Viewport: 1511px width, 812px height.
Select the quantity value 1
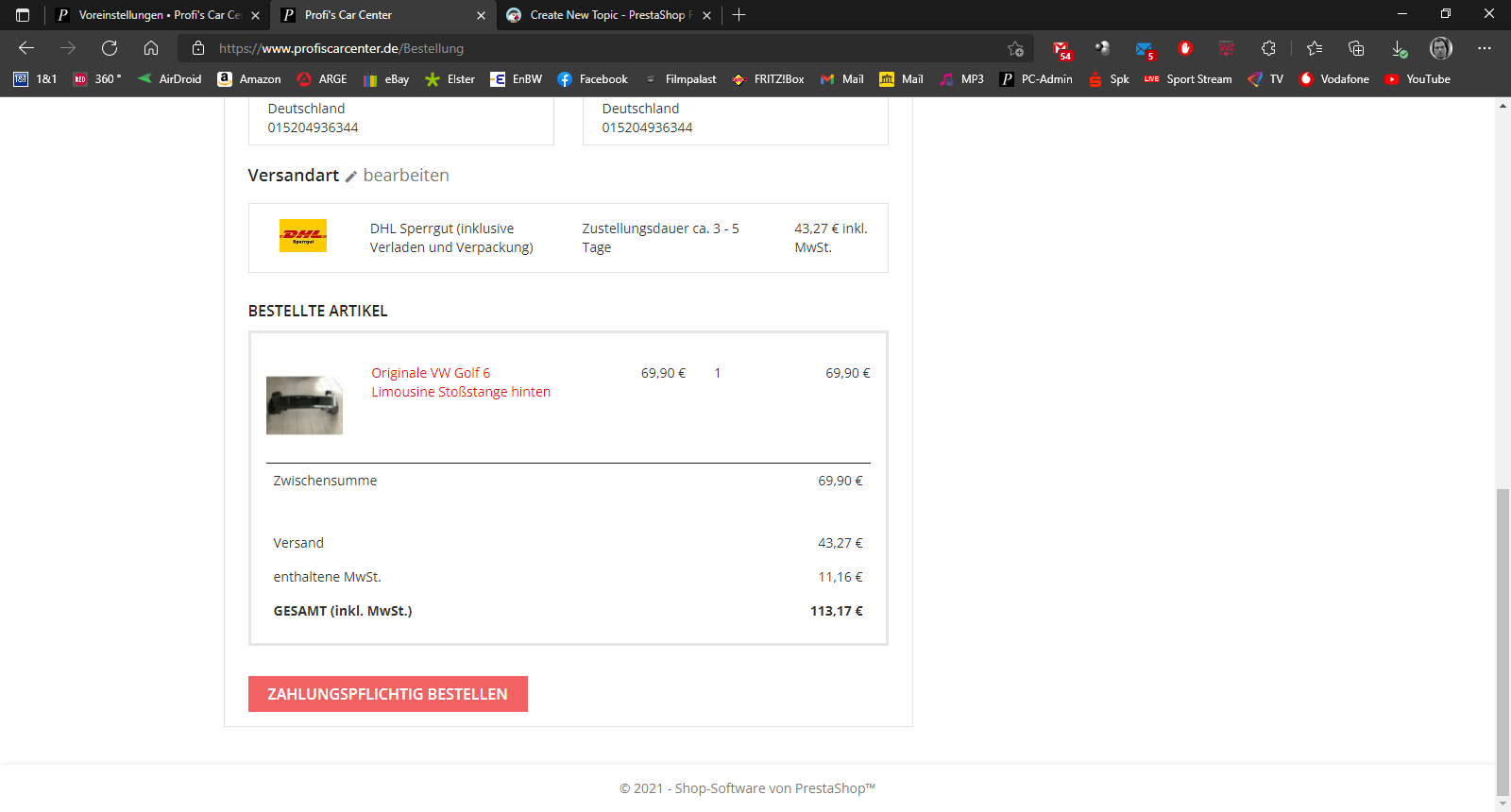(718, 373)
